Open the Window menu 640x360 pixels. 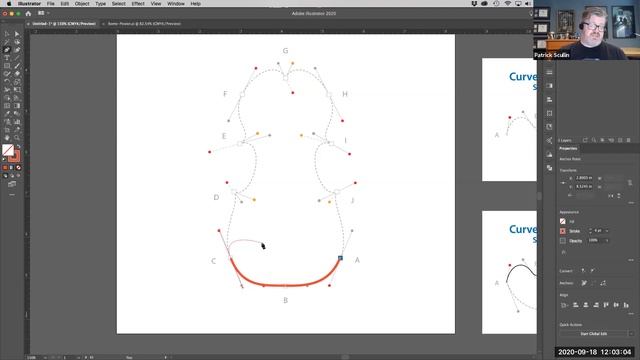[176, 4]
